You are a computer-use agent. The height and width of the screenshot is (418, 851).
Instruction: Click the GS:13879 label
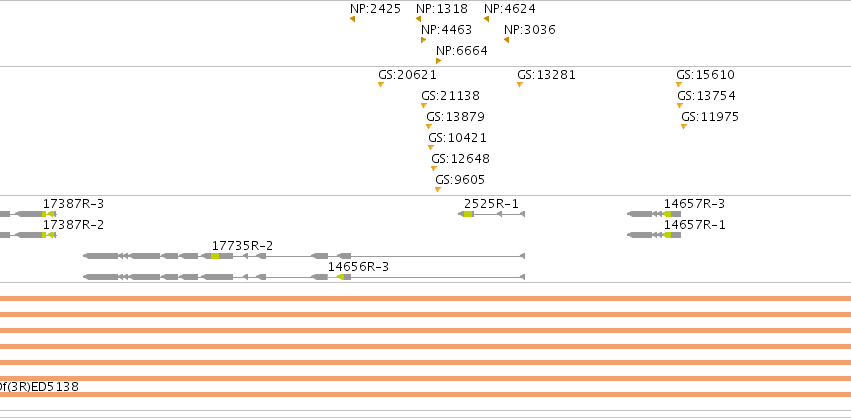(455, 117)
